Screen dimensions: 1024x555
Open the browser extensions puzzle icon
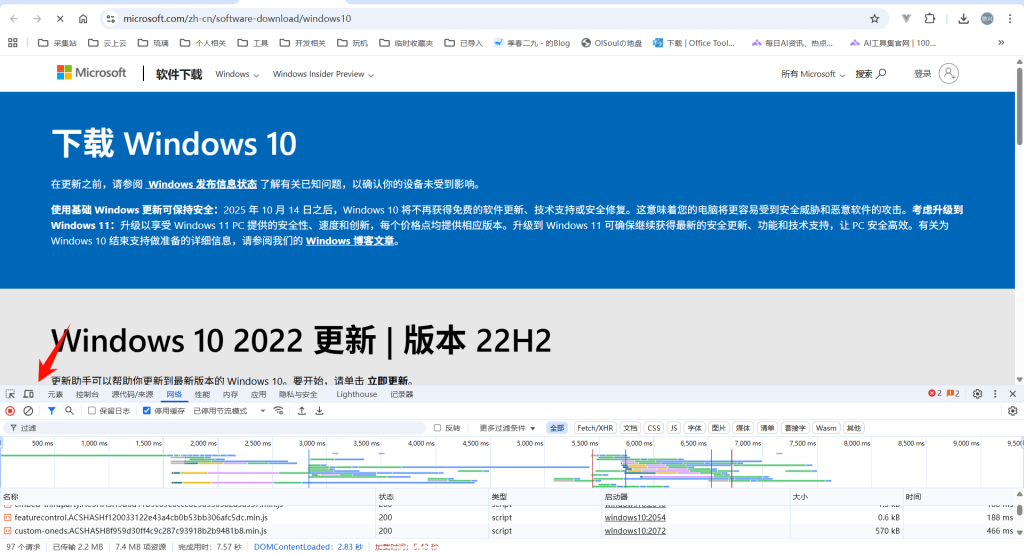[930, 19]
